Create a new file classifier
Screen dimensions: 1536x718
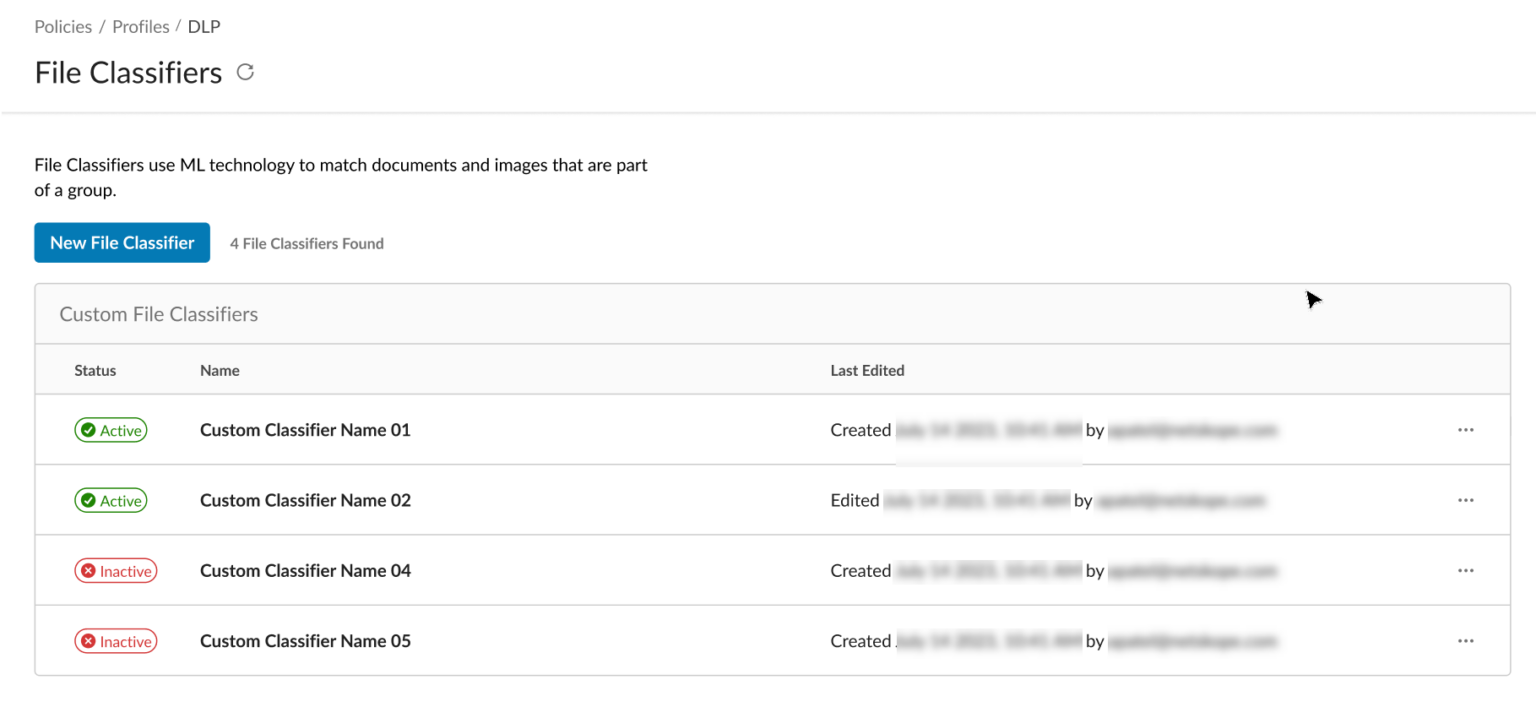(x=122, y=242)
